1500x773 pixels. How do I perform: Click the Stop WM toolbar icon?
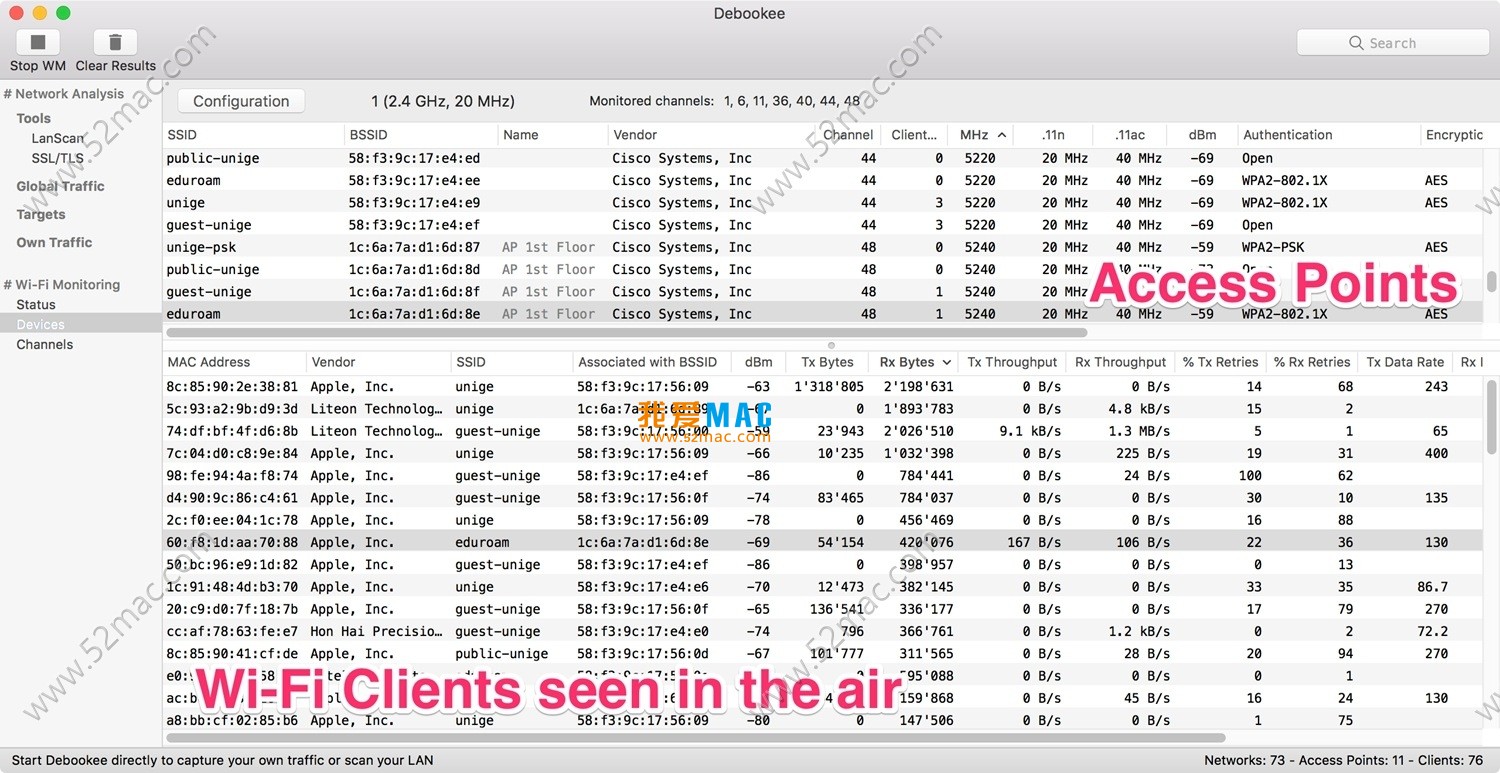[x=38, y=43]
